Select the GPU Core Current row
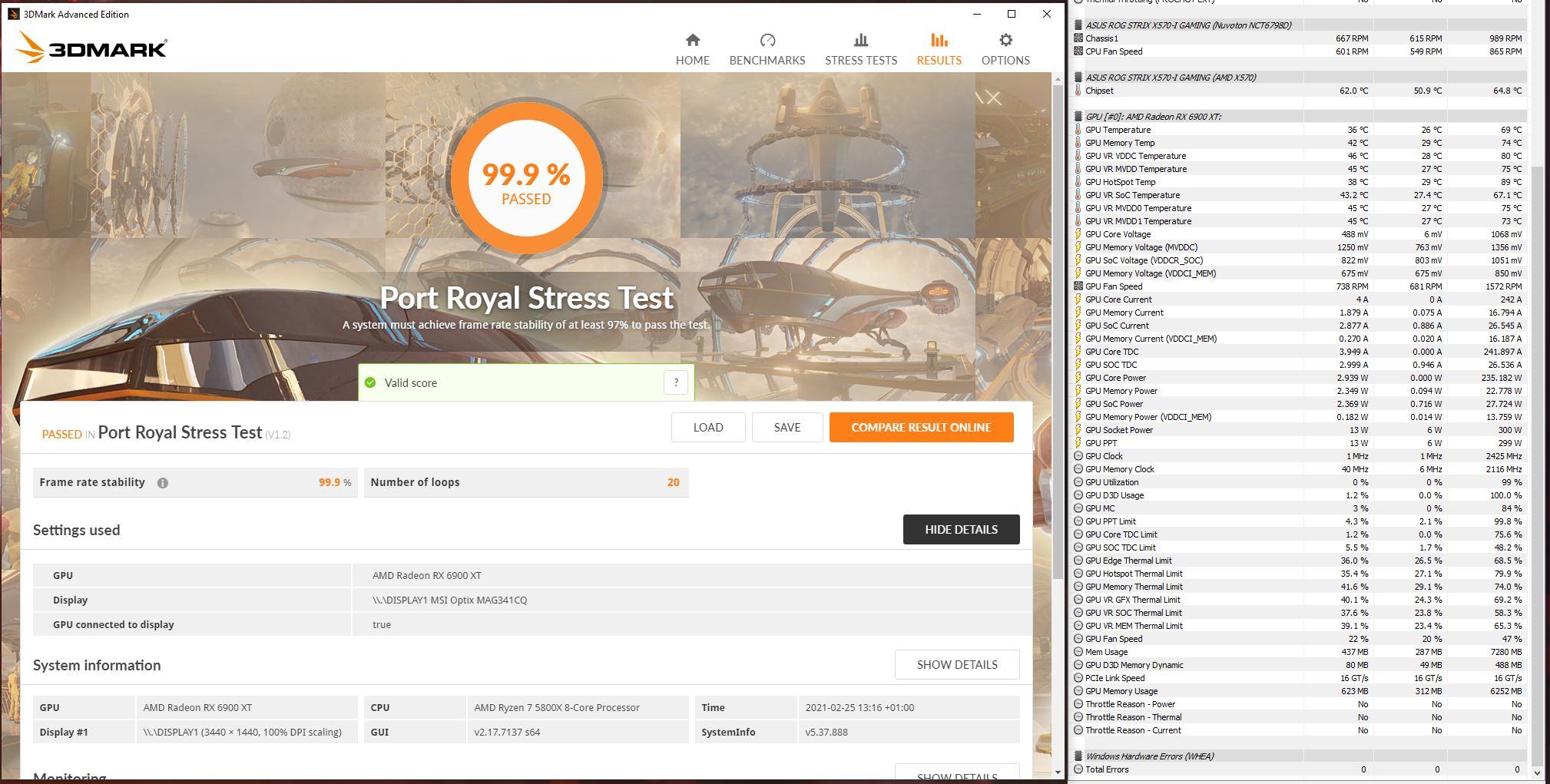Image resolution: width=1550 pixels, height=784 pixels. click(1299, 299)
